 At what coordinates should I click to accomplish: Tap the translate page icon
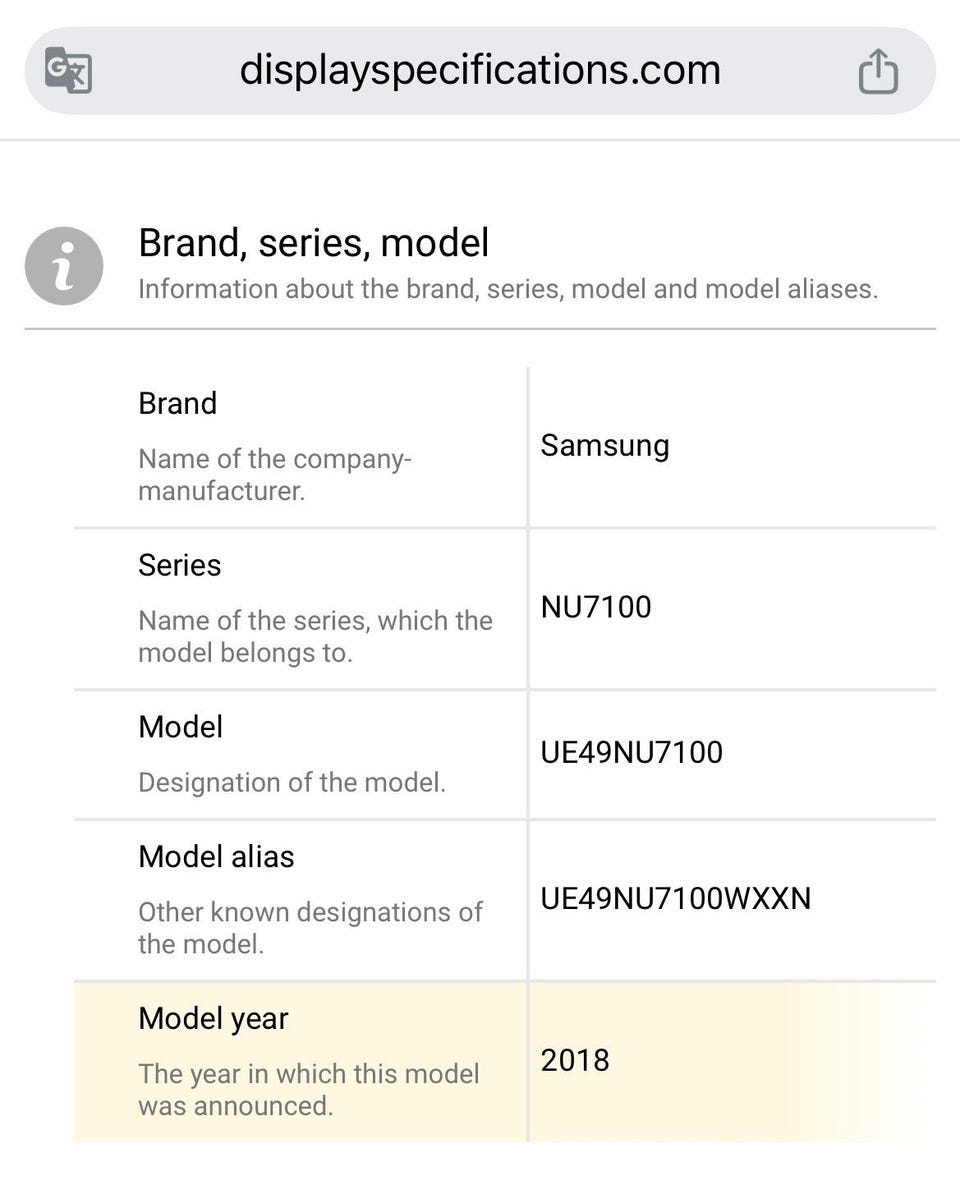click(x=69, y=72)
